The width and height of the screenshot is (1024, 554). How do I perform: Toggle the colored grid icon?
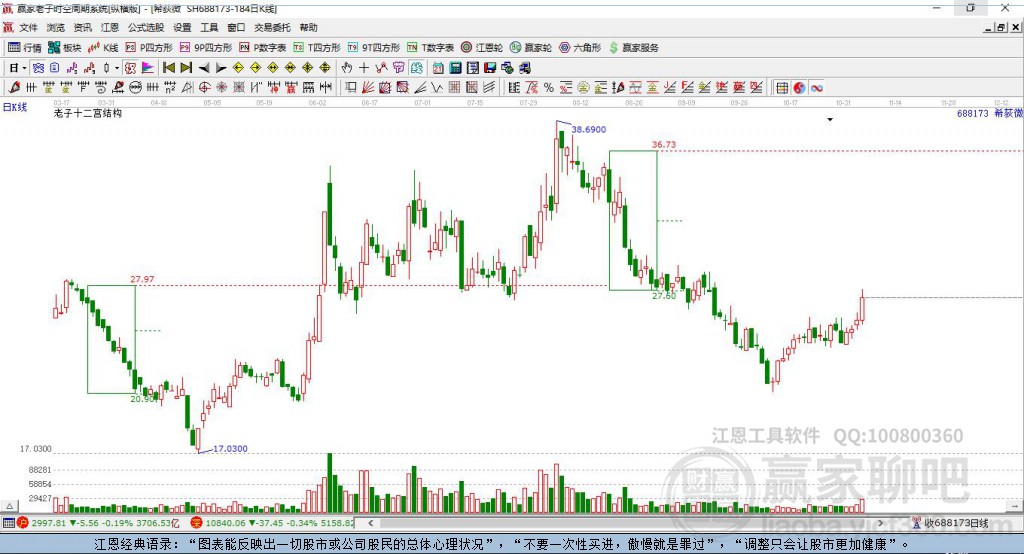pyautogui.click(x=782, y=88)
